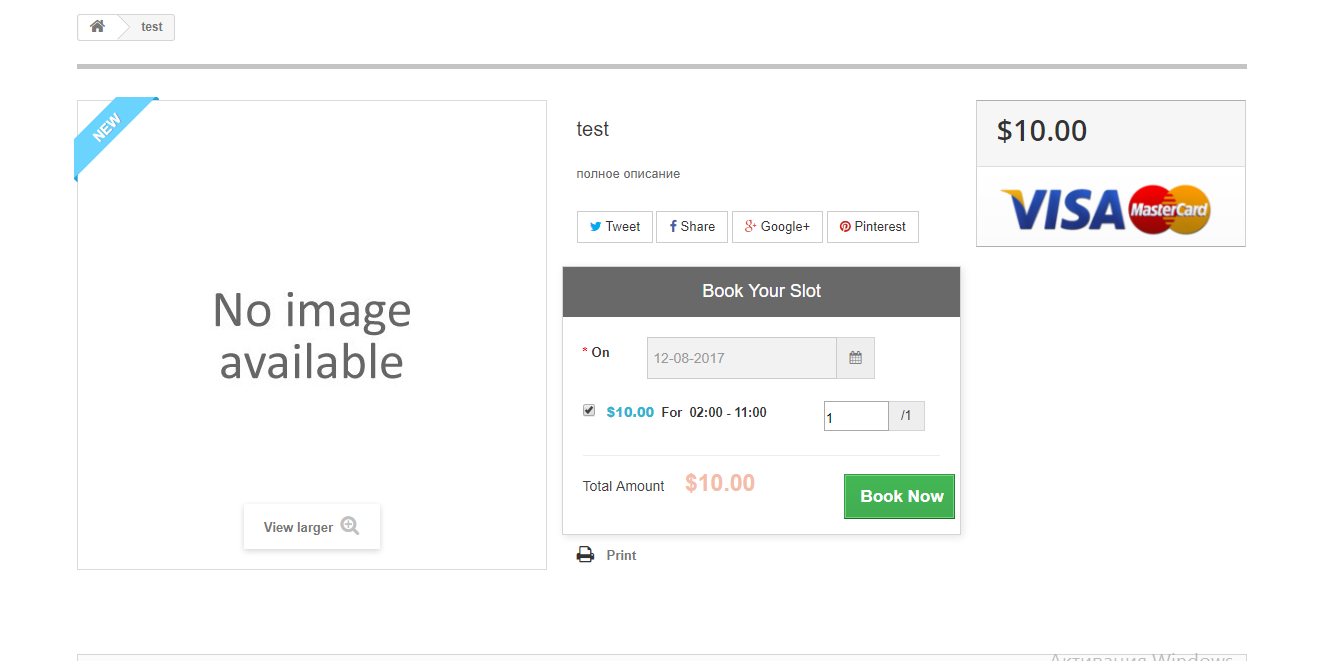Click the home icon in the breadcrumb

pyautogui.click(x=97, y=27)
